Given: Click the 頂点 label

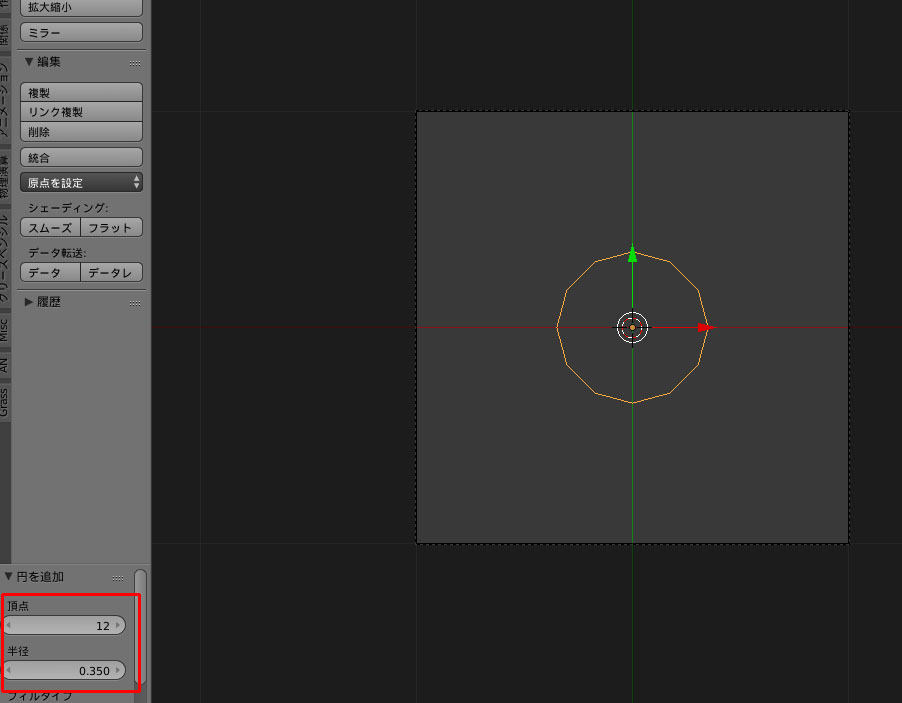Looking at the screenshot, I should pyautogui.click(x=18, y=606).
